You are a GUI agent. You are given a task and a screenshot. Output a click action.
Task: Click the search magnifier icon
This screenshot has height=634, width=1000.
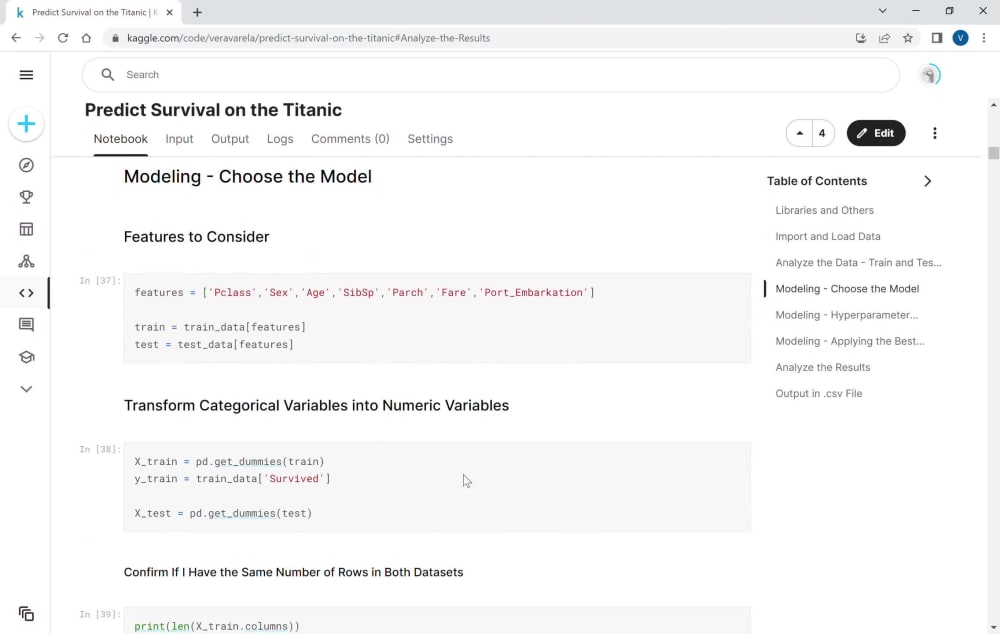point(108,75)
